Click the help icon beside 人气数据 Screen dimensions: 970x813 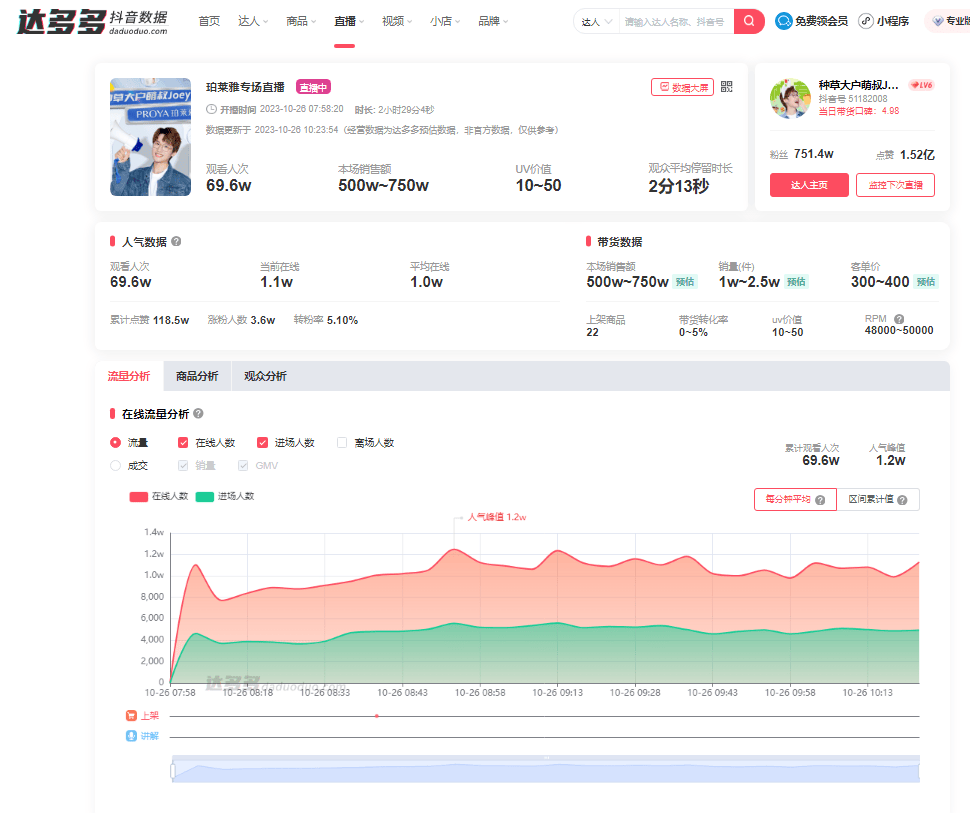point(178,241)
